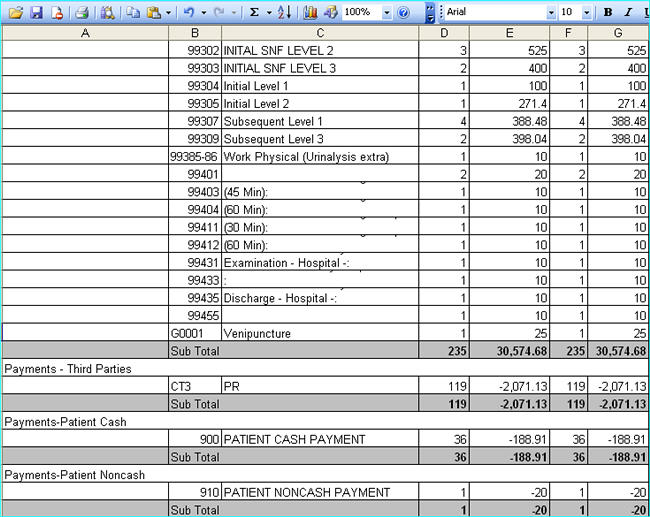Toggle Italic formatting
The height and width of the screenshot is (517, 650).
click(x=627, y=12)
